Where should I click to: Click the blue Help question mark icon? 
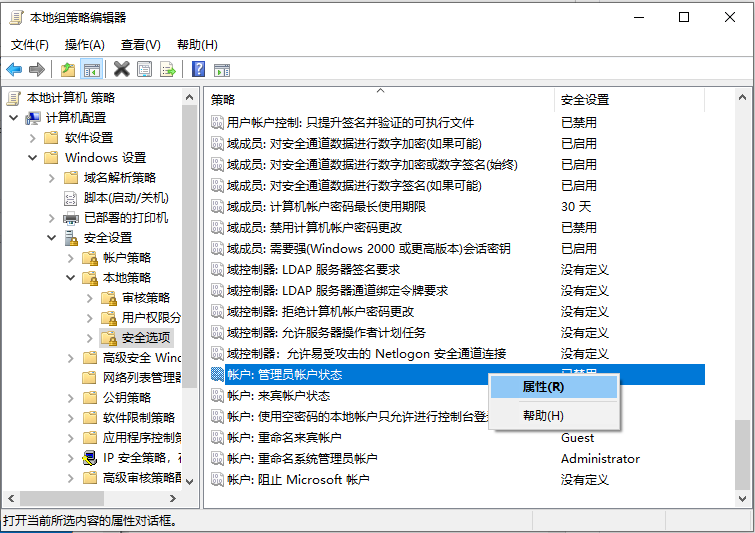[x=199, y=69]
